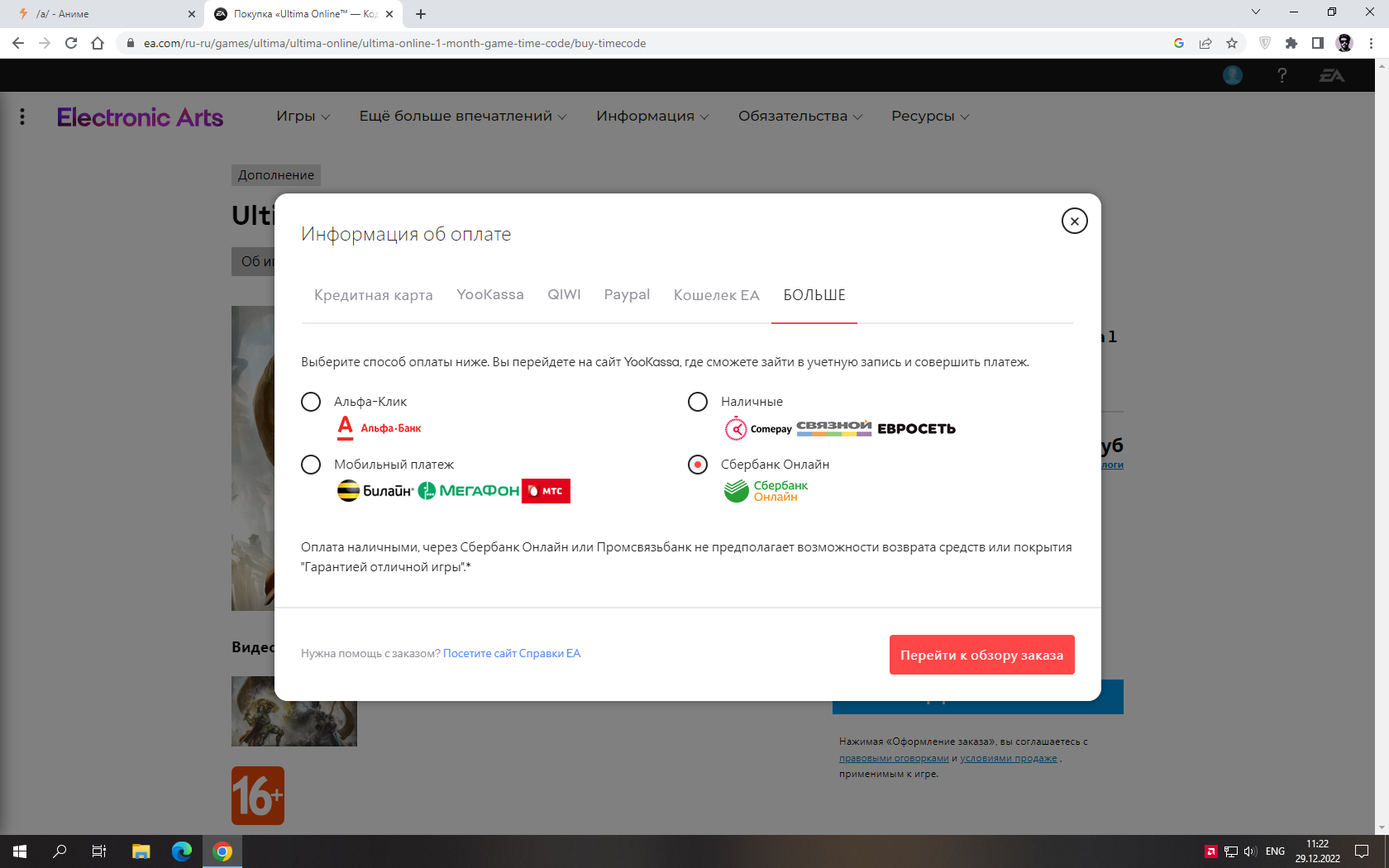The image size is (1389, 868).
Task: Go to the browser home page
Action: point(98,43)
